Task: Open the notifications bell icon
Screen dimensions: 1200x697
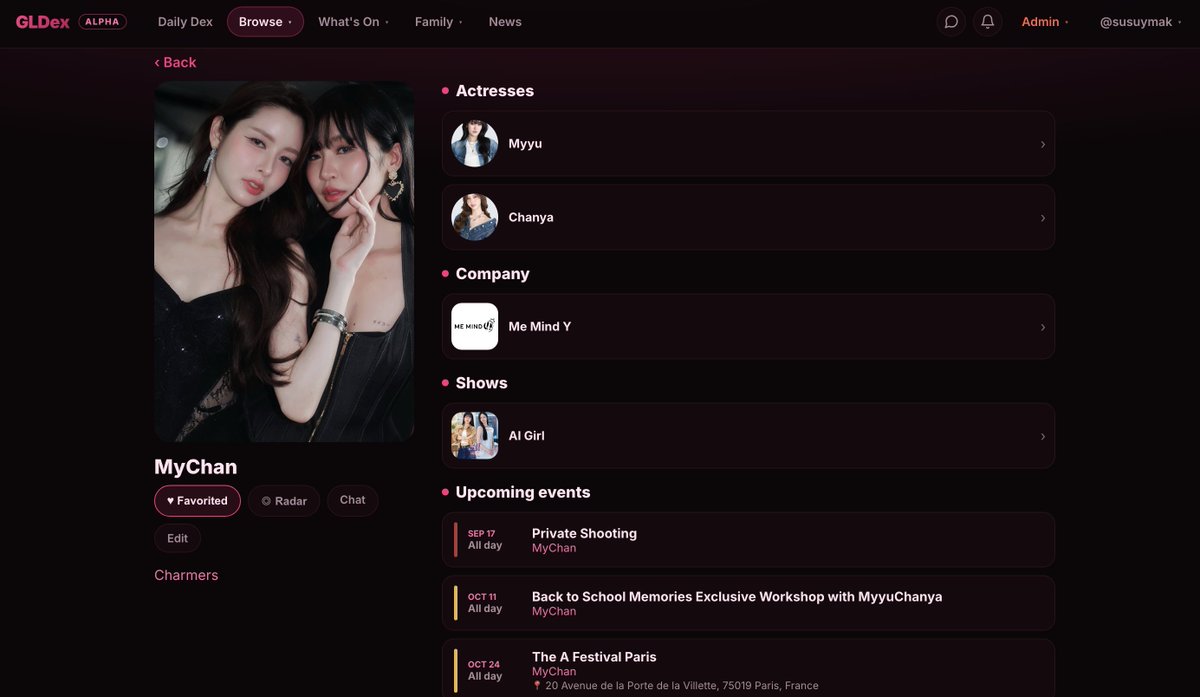Action: (988, 22)
